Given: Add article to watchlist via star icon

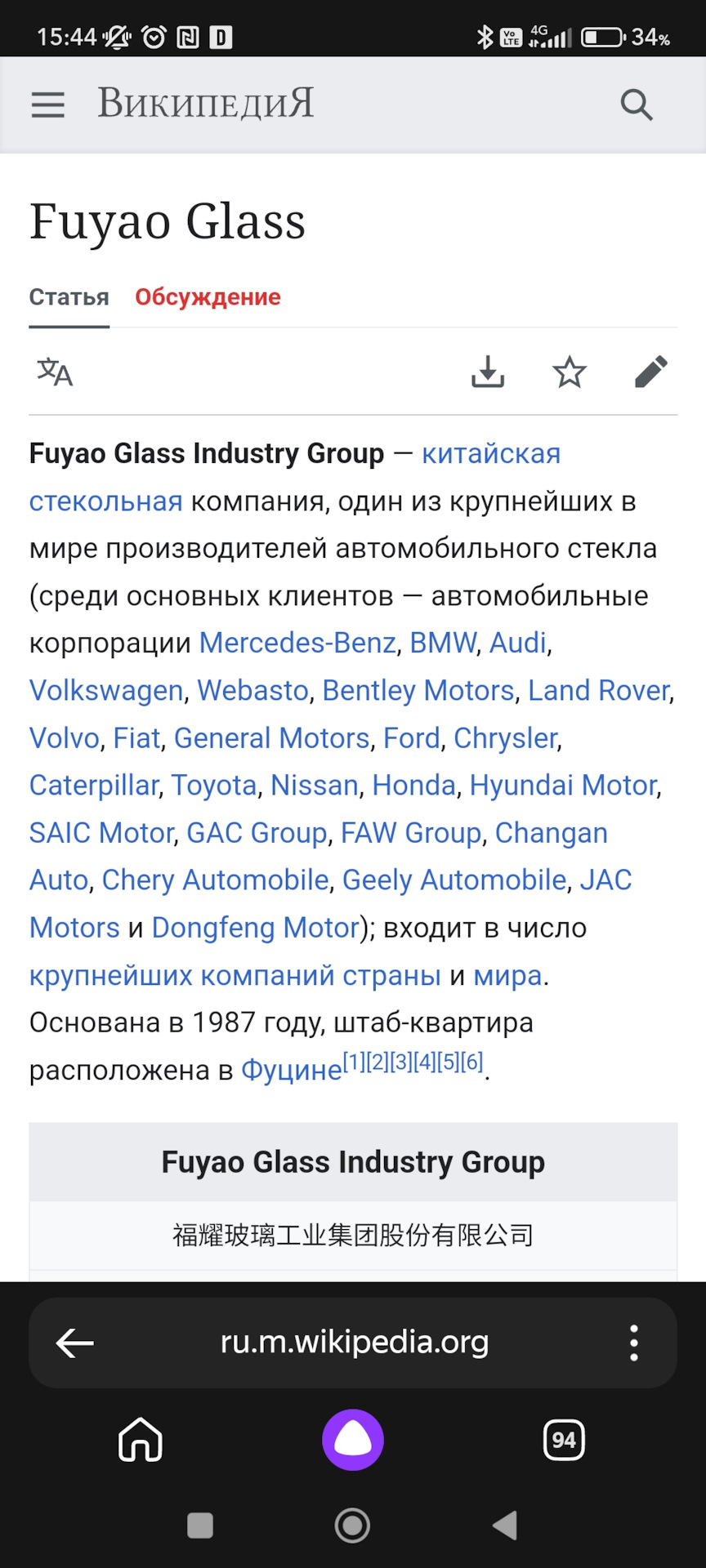Looking at the screenshot, I should pyautogui.click(x=570, y=372).
